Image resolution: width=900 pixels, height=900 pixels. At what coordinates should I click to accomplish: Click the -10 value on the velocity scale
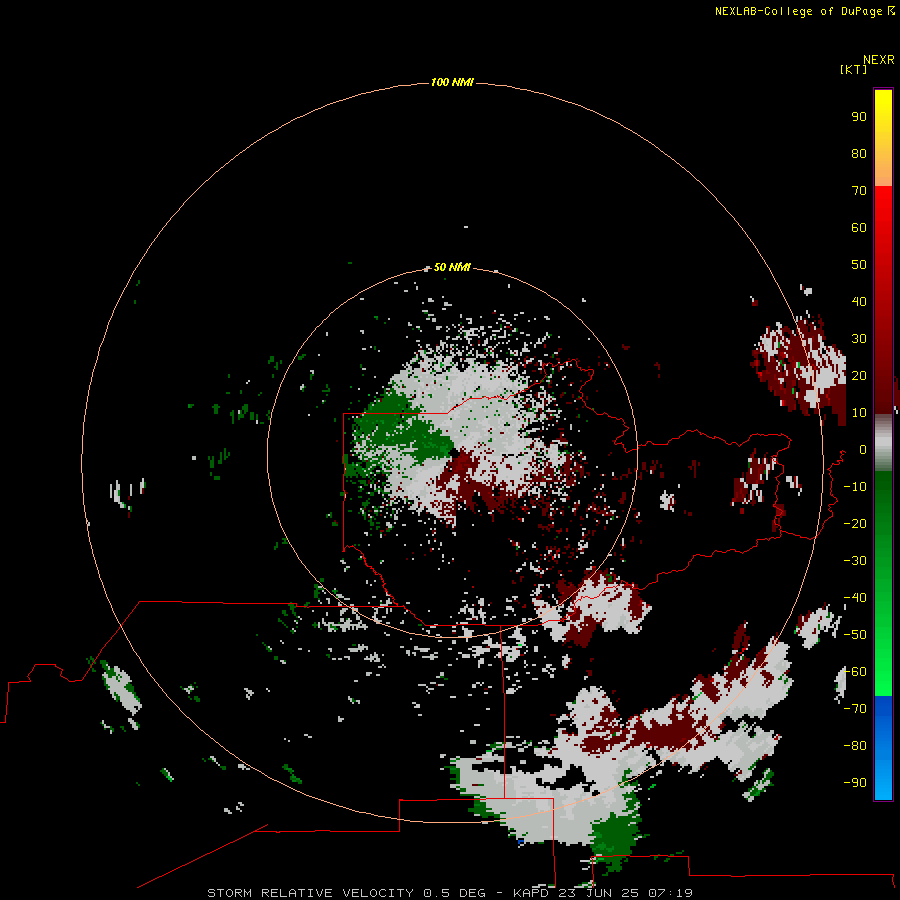(855, 487)
